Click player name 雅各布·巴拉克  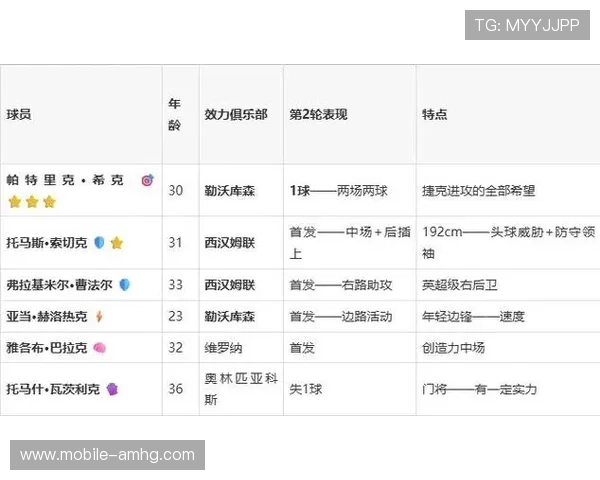tap(47, 348)
